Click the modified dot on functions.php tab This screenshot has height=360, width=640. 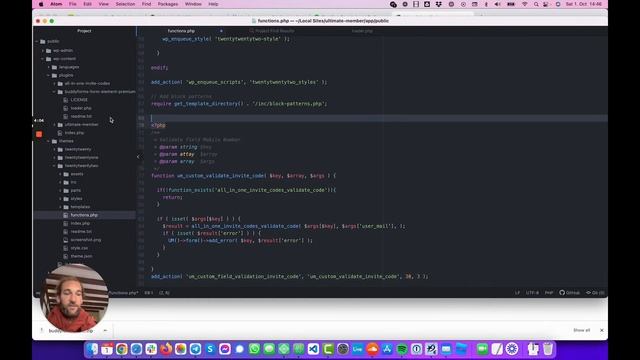click(221, 31)
